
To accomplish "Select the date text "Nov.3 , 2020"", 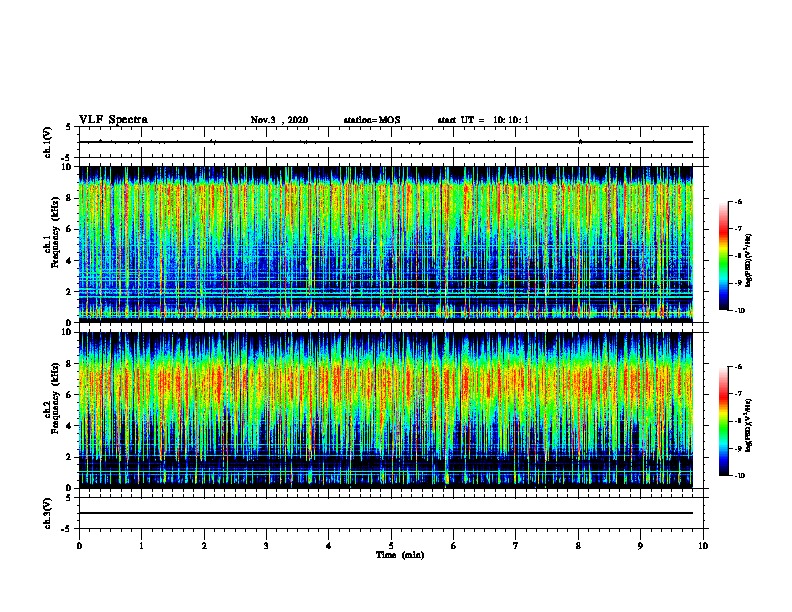I will click(279, 120).
